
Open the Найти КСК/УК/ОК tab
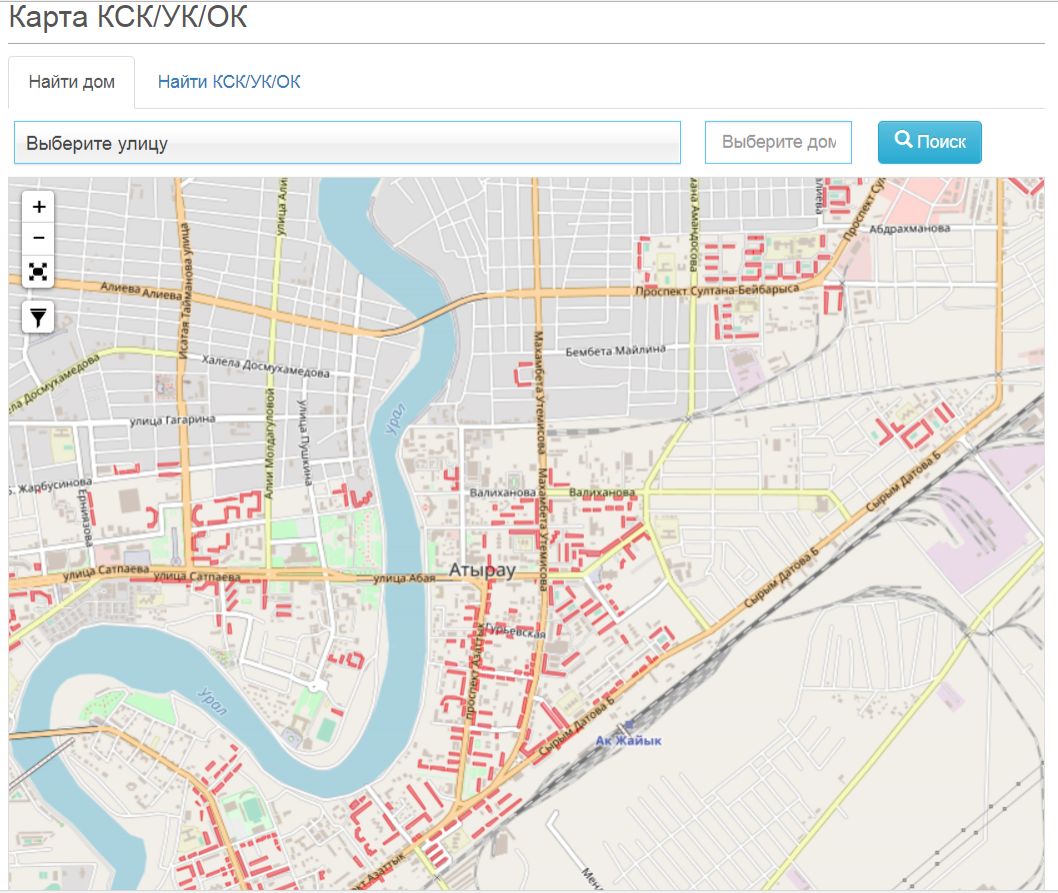coord(229,82)
